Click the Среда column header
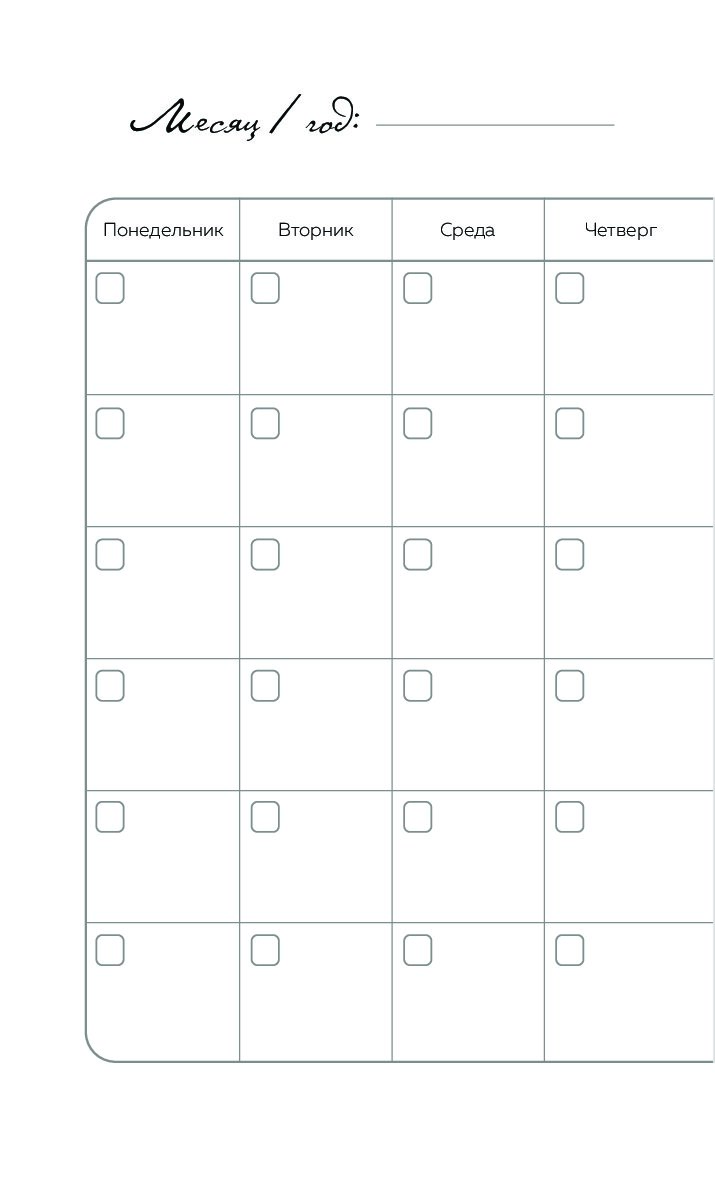Screen dimensions: 715x1181 point(467,230)
